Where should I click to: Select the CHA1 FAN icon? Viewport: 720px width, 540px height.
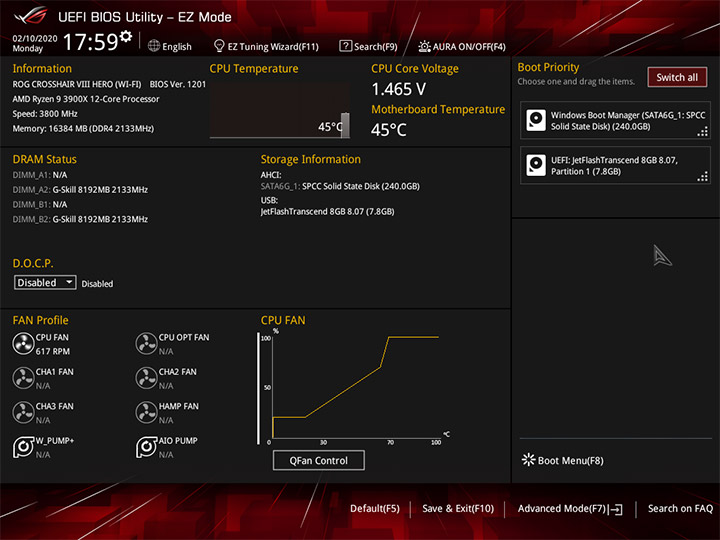23,378
